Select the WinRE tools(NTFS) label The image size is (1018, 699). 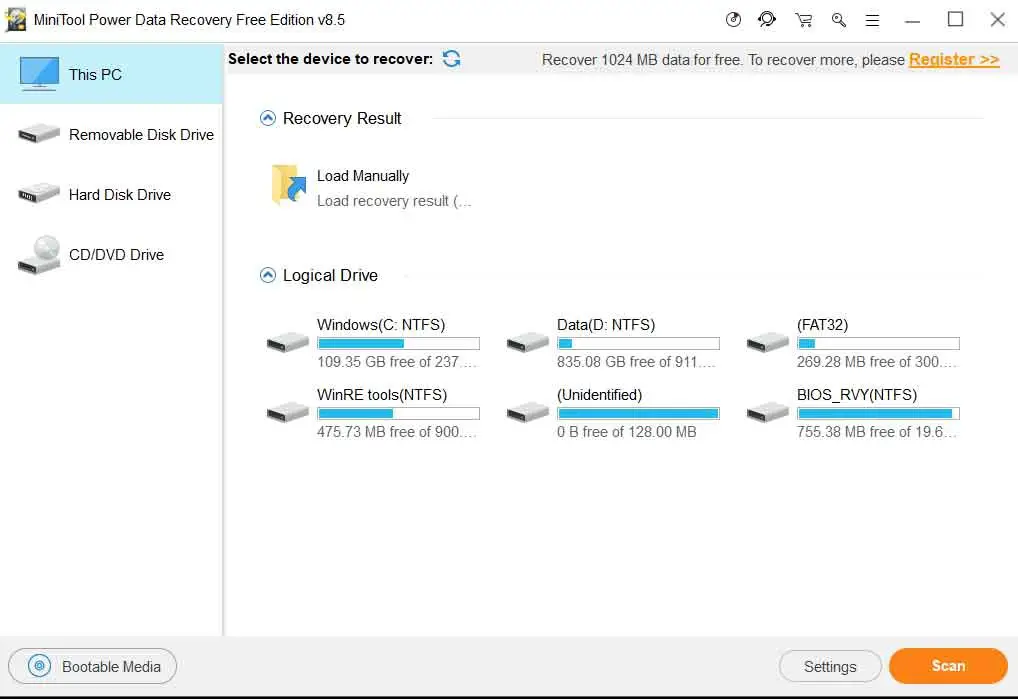pos(382,395)
